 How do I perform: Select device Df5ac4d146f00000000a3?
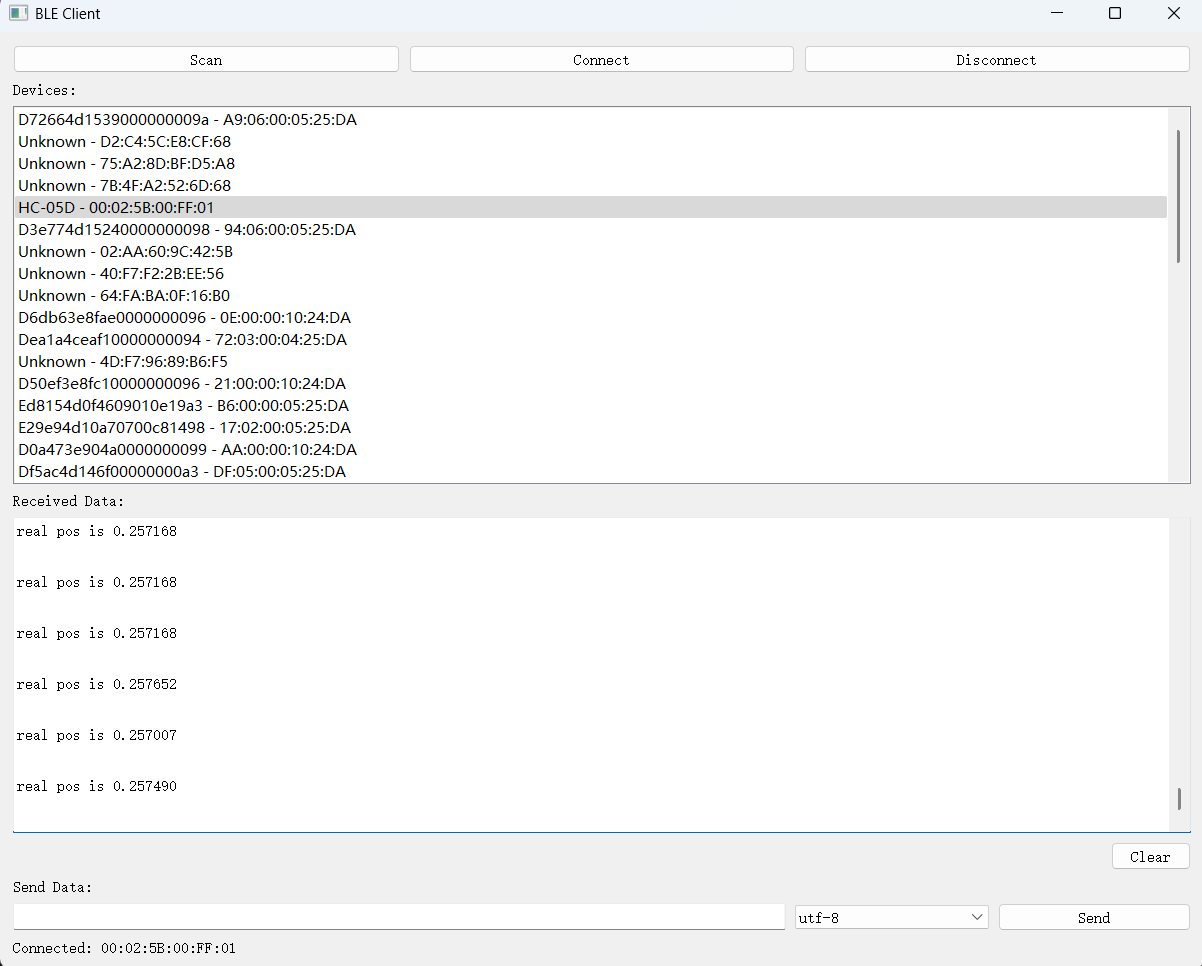point(592,471)
